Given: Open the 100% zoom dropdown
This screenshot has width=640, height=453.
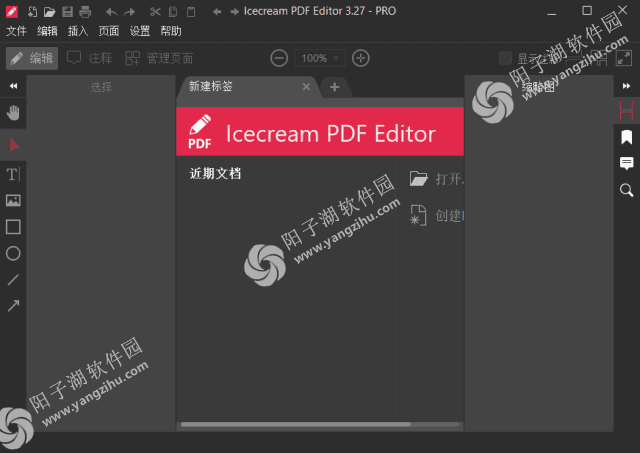Looking at the screenshot, I should pos(320,58).
